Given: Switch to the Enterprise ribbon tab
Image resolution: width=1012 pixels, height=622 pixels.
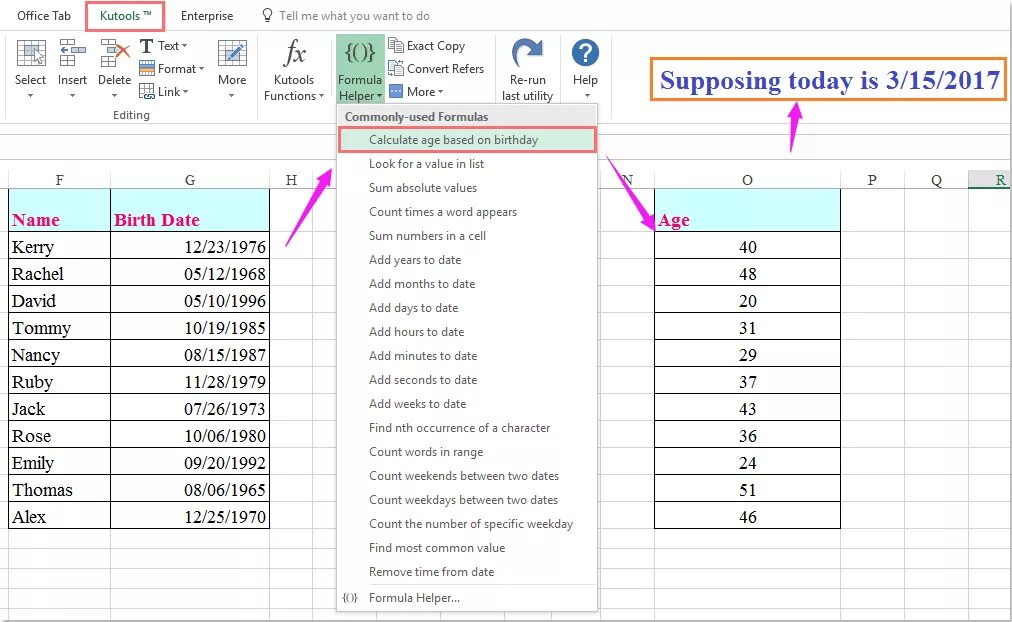Looking at the screenshot, I should pos(207,15).
